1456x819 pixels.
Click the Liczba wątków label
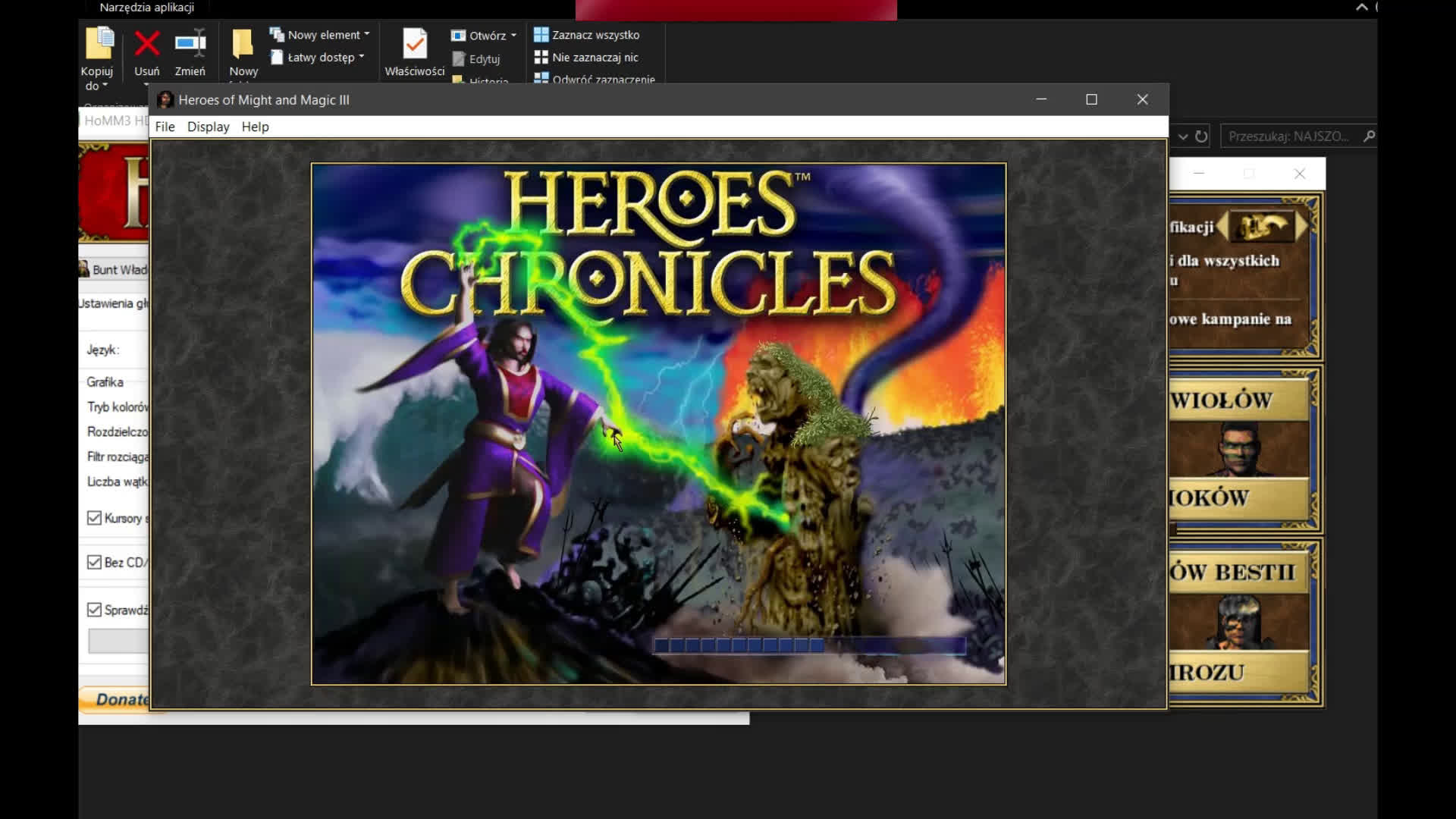point(118,482)
